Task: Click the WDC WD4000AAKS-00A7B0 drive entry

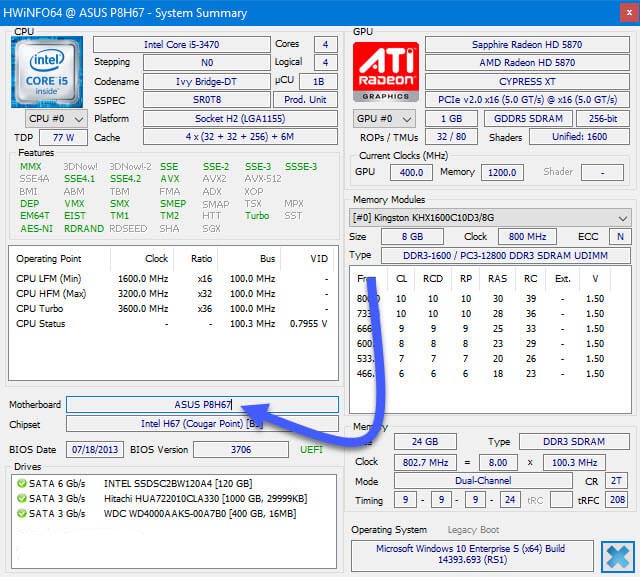Action: (x=200, y=513)
